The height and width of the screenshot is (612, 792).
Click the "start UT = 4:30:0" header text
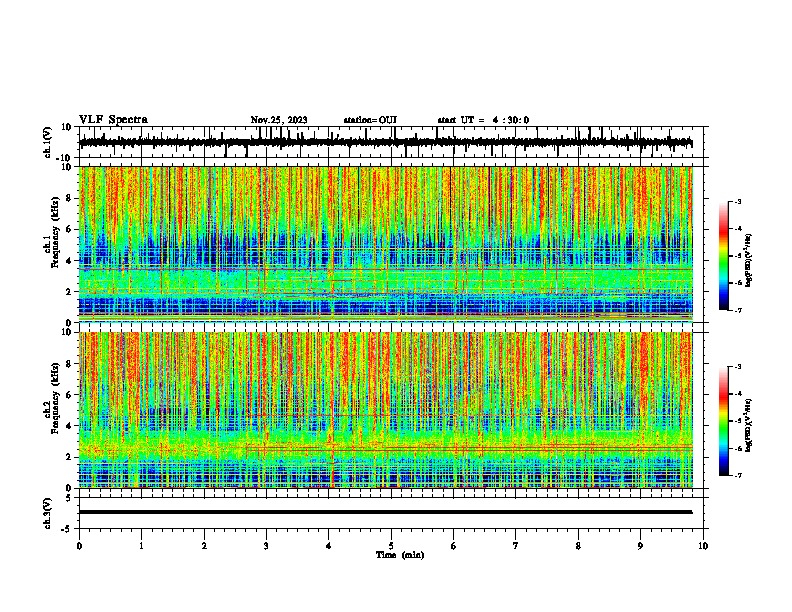tap(483, 120)
